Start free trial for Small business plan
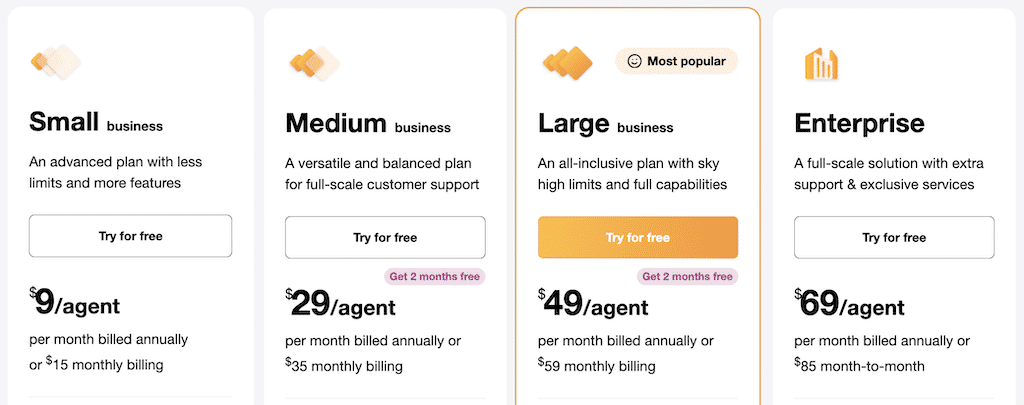The height and width of the screenshot is (405, 1024). pos(130,236)
